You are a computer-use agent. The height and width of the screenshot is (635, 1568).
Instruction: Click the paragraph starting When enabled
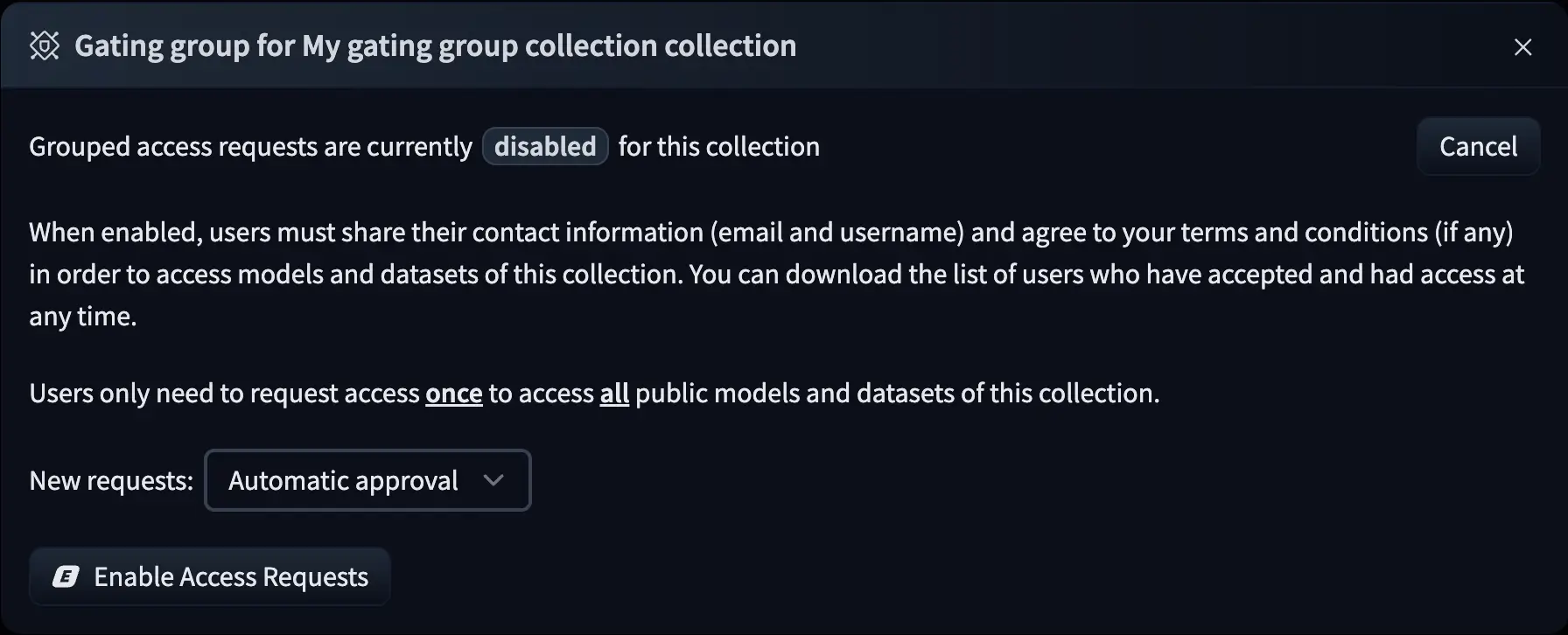[770, 274]
